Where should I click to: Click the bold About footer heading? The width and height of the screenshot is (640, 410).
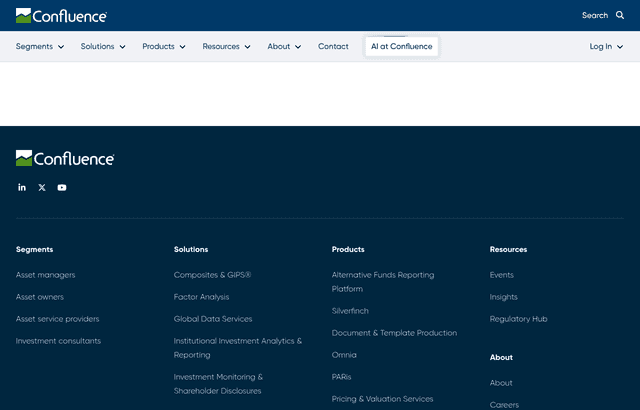tap(501, 357)
